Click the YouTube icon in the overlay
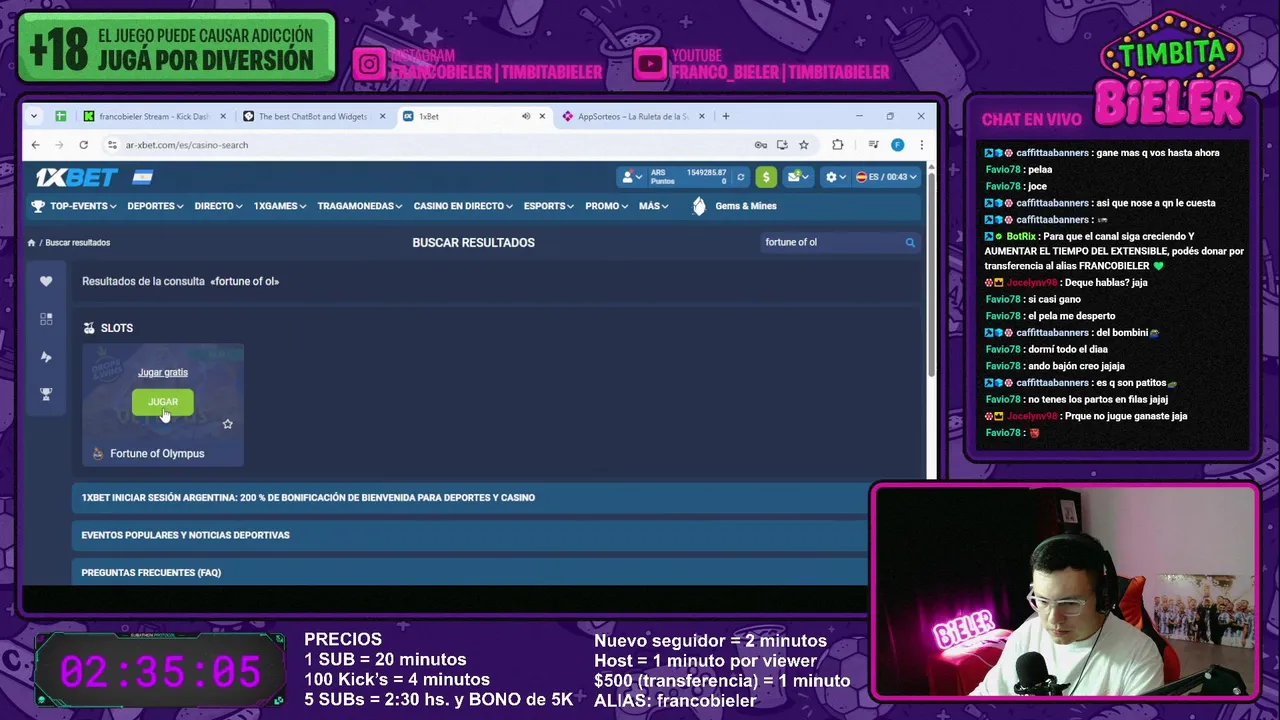Image resolution: width=1280 pixels, height=720 pixels. pos(649,65)
